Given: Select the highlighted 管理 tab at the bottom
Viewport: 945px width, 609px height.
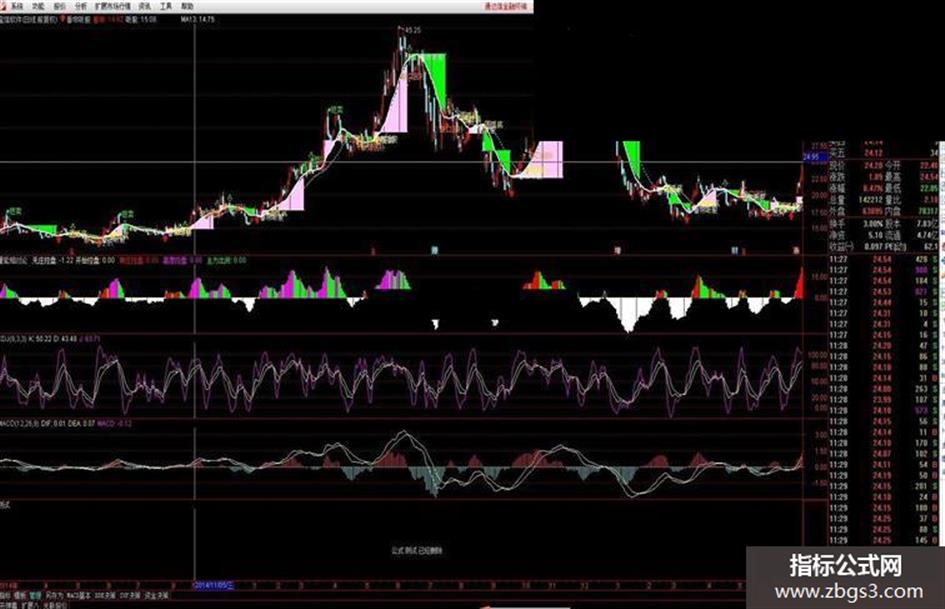Looking at the screenshot, I should tap(36, 595).
